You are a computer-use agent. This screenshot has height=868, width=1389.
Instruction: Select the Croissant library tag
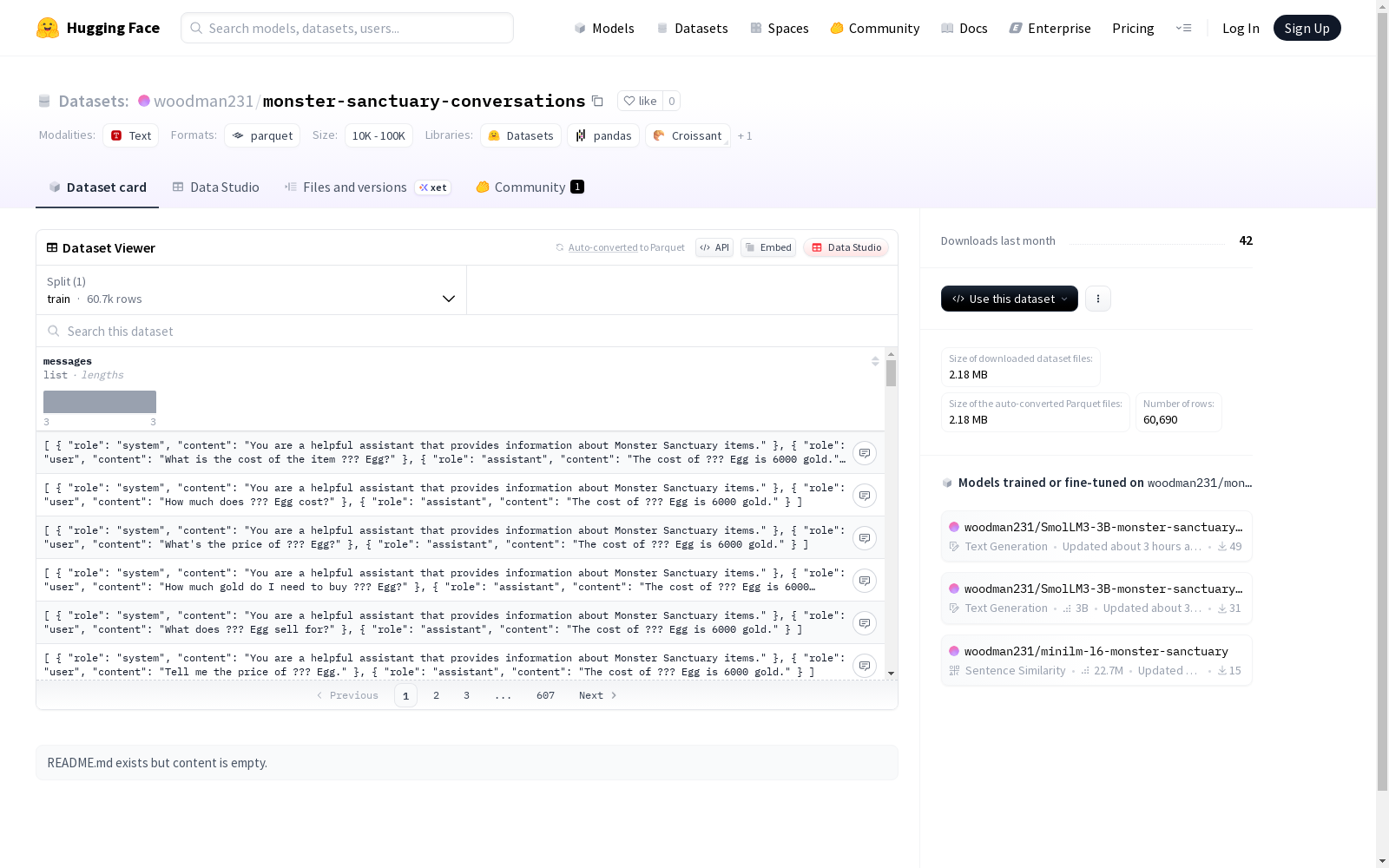click(688, 135)
